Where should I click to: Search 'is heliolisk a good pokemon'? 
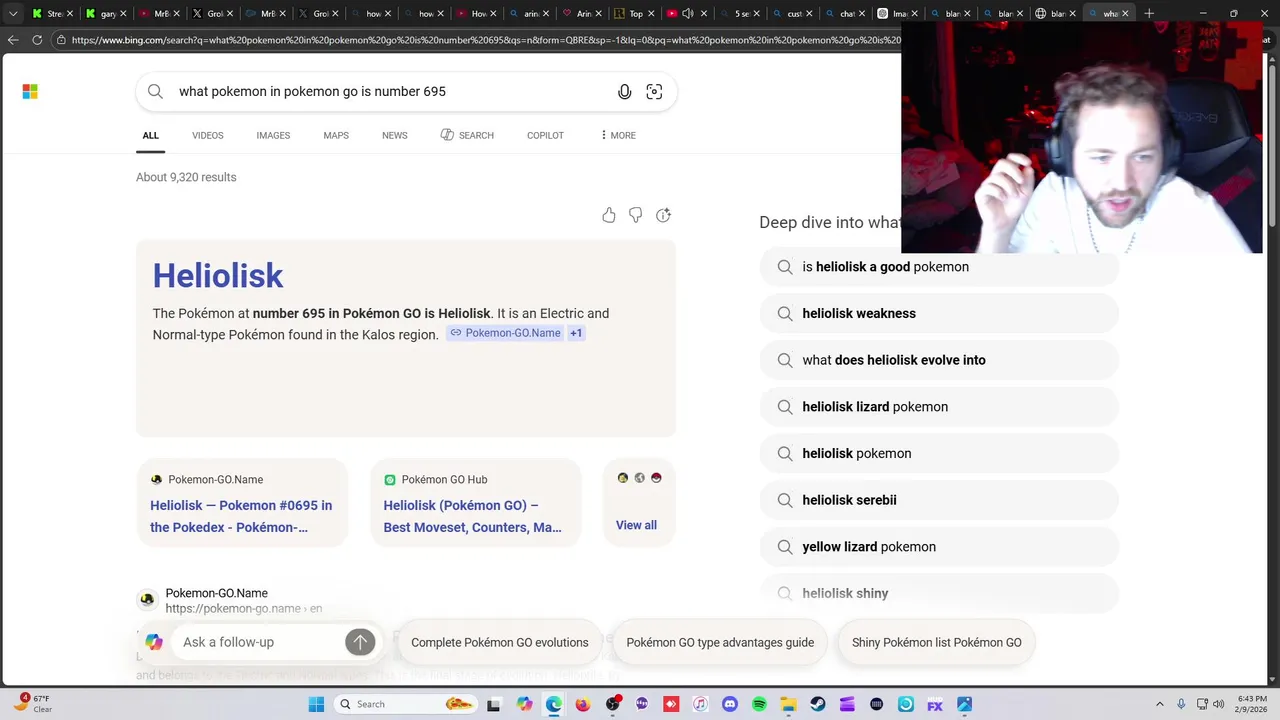tap(939, 267)
